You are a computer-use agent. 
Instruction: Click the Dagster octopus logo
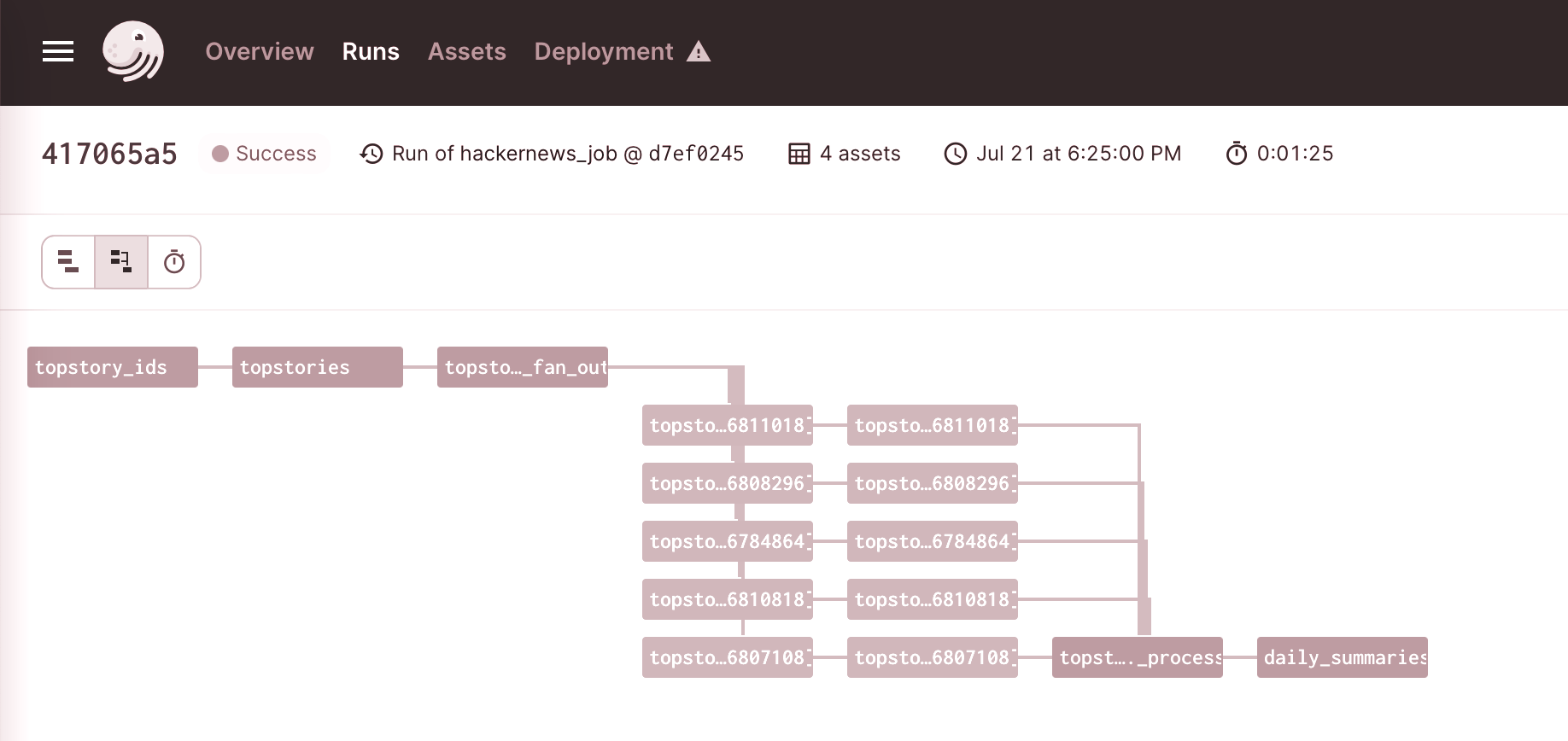[x=133, y=52]
